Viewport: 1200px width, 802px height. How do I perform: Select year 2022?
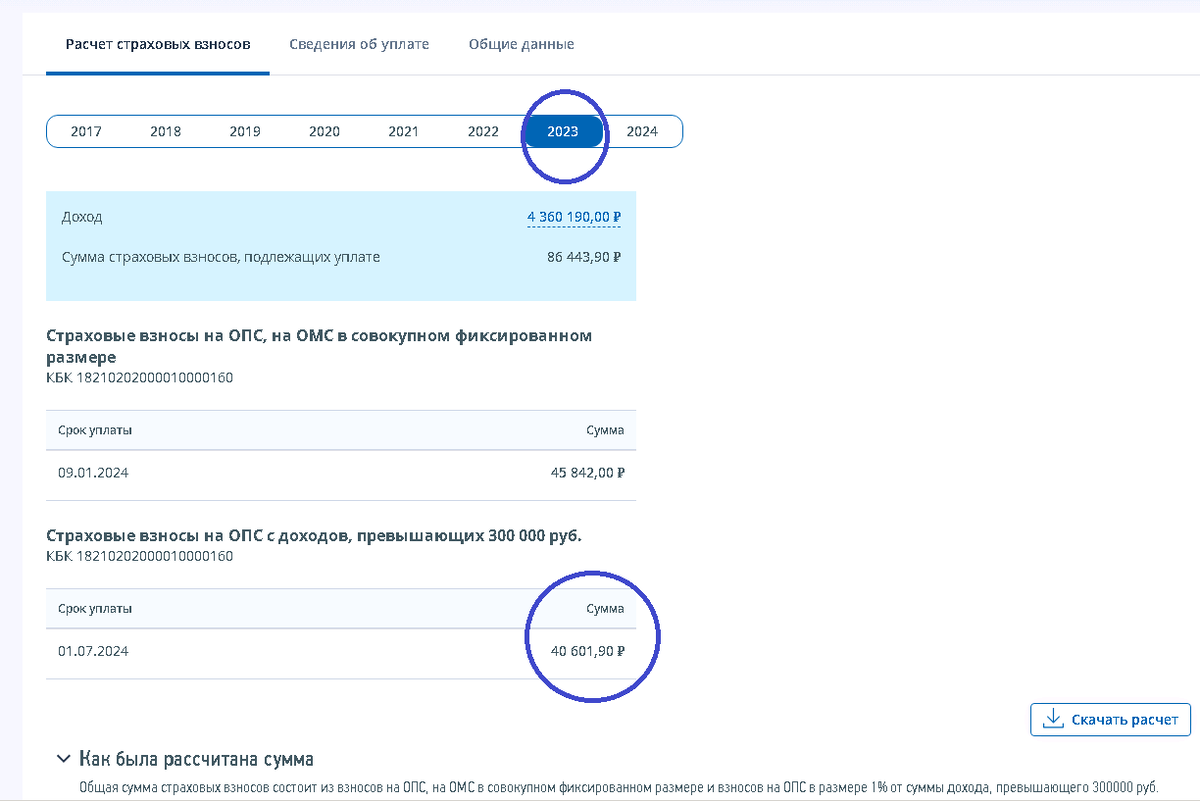click(483, 131)
